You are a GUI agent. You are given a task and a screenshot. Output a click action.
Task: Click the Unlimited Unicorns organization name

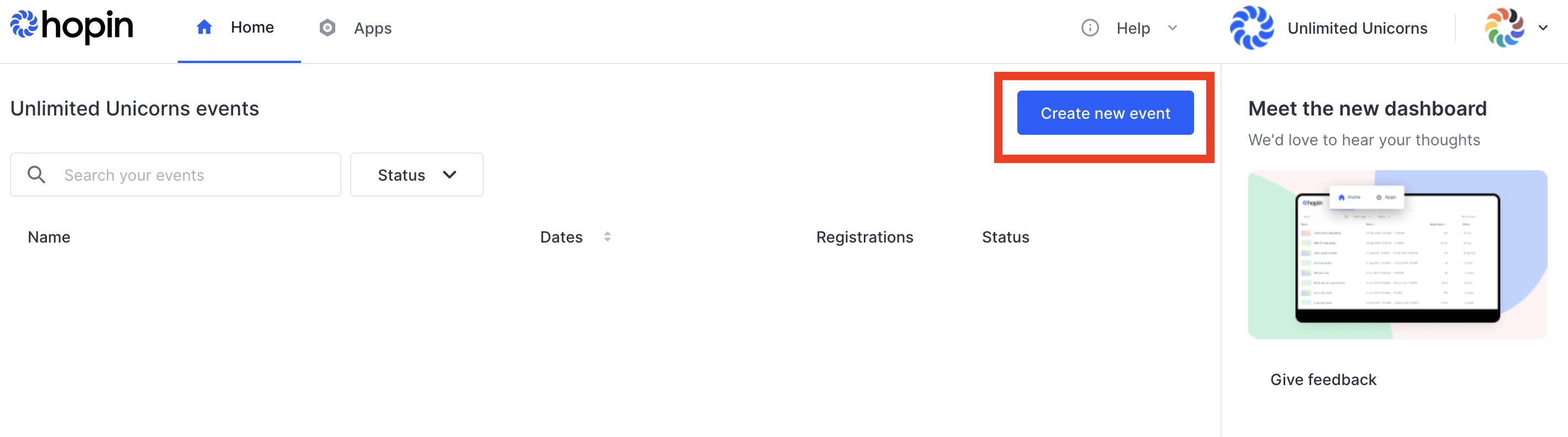point(1357,28)
